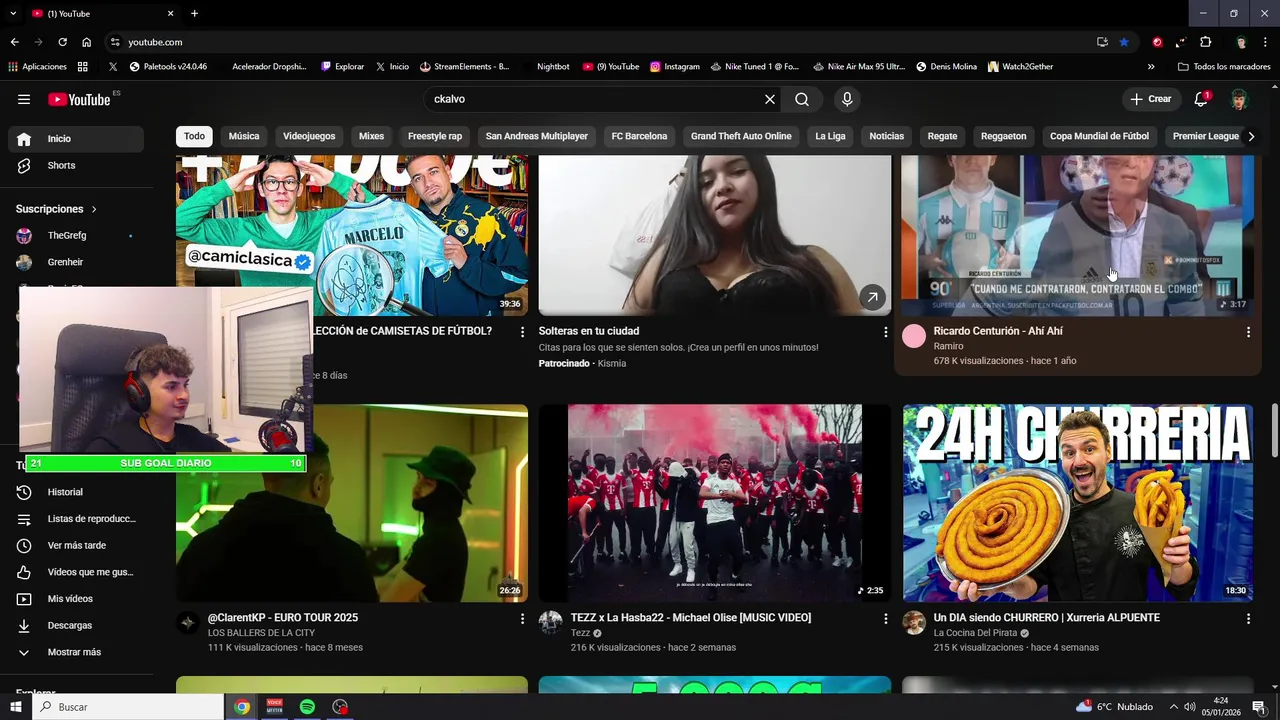Open 24H CHURRERIA video thumbnail

(1078, 503)
